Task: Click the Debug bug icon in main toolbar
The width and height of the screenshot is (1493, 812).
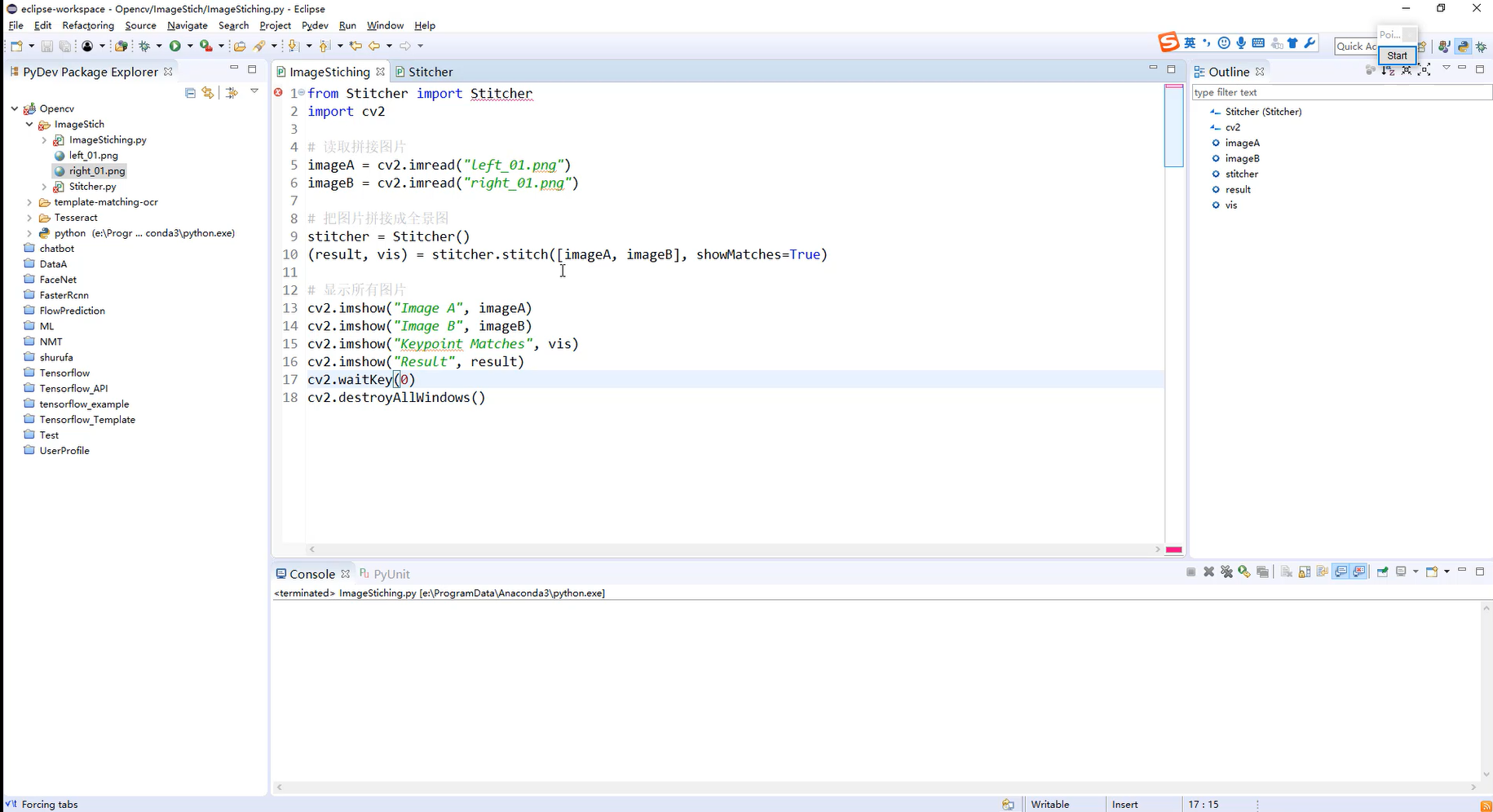Action: pyautogui.click(x=144, y=46)
